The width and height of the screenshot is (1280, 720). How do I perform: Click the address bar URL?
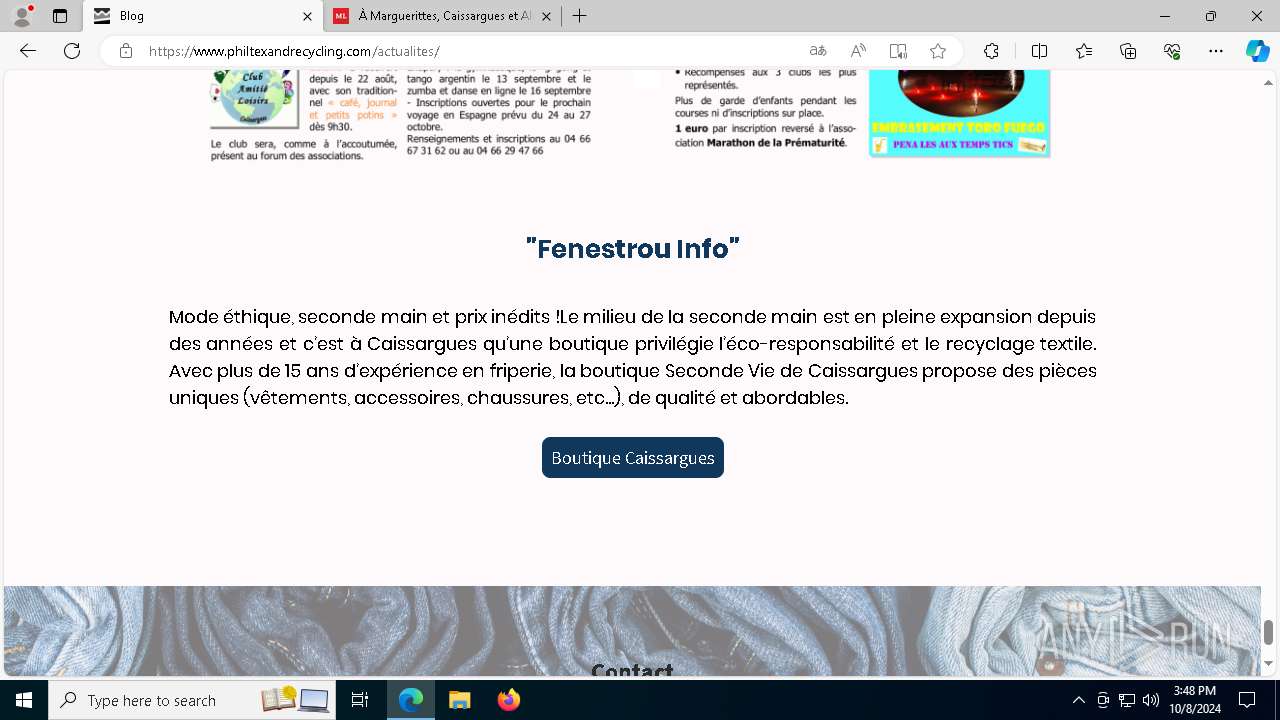[294, 51]
